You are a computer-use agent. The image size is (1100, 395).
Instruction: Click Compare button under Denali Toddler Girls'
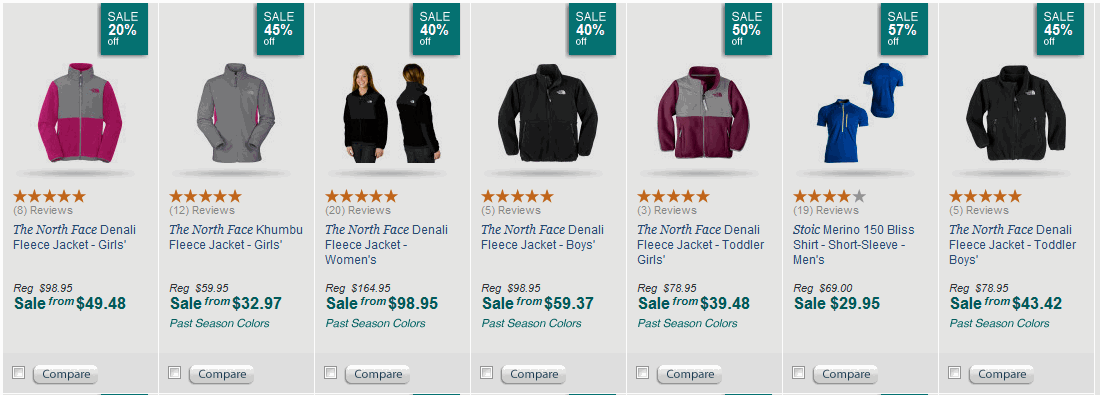pos(690,374)
